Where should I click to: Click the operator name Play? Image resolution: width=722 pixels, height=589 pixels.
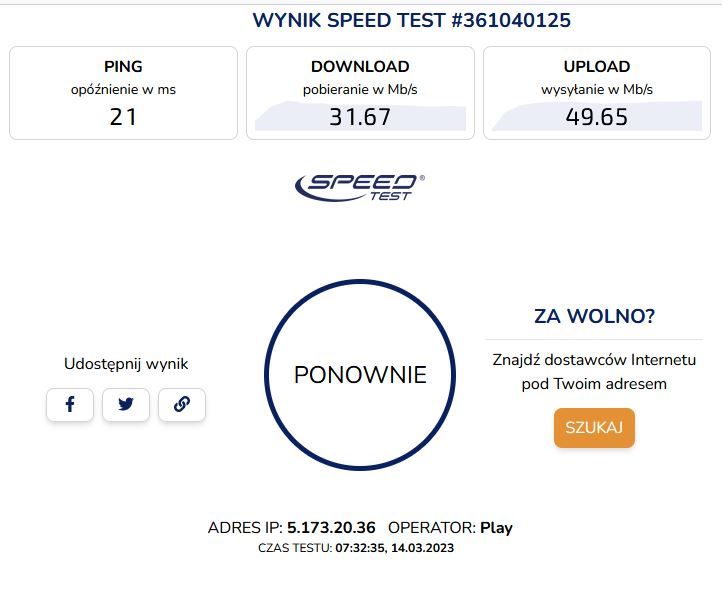496,527
